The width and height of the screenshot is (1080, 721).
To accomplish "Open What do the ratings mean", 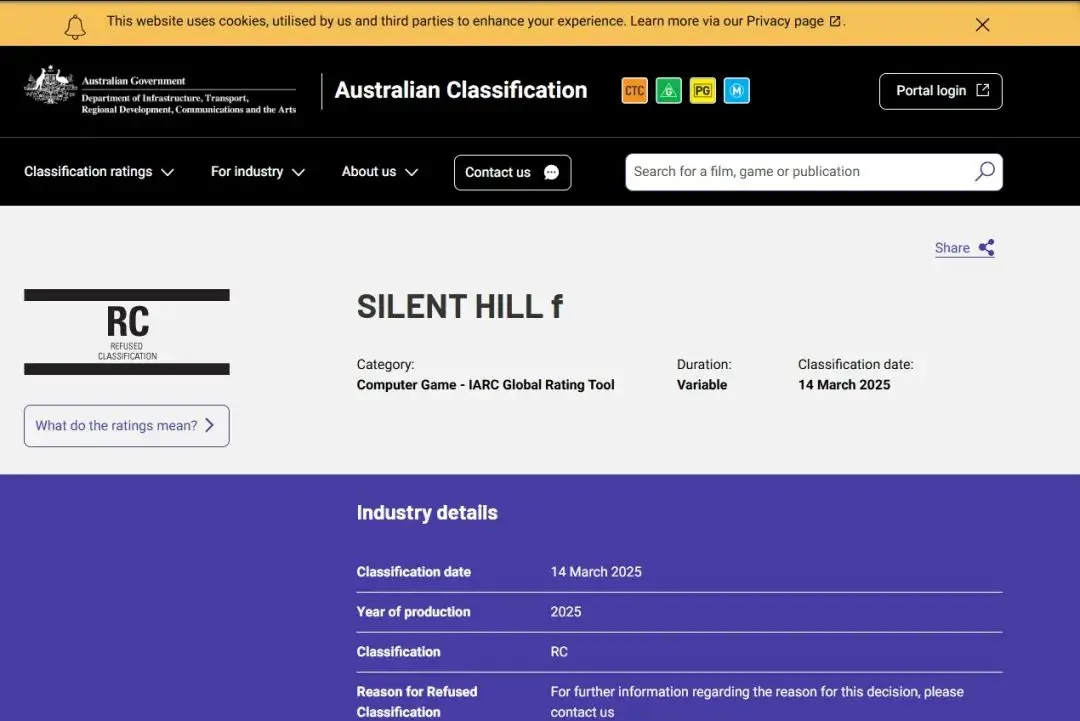I will pos(127,426).
